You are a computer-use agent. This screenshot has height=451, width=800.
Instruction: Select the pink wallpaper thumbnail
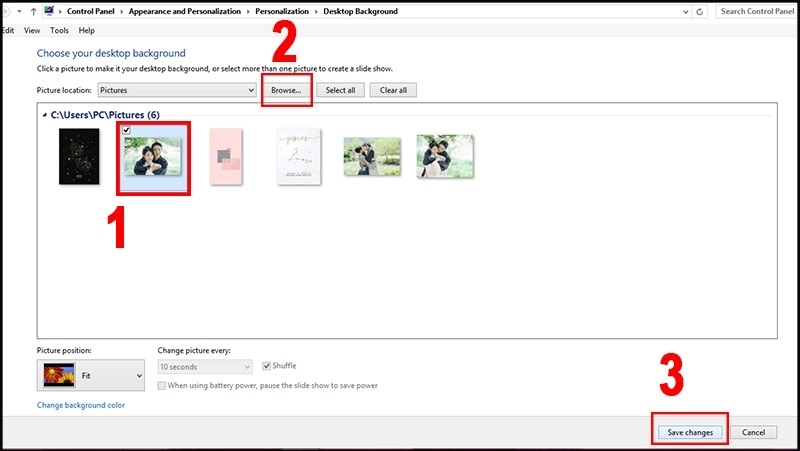tap(226, 156)
